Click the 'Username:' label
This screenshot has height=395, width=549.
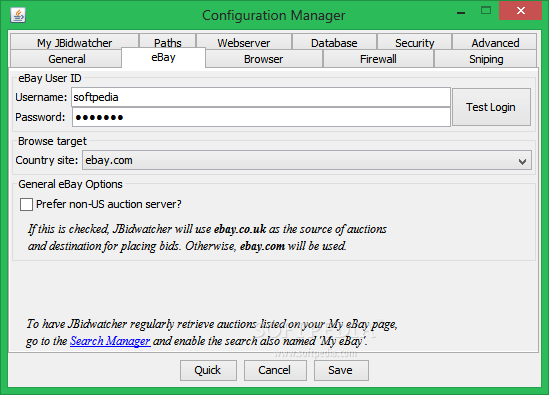[41, 97]
